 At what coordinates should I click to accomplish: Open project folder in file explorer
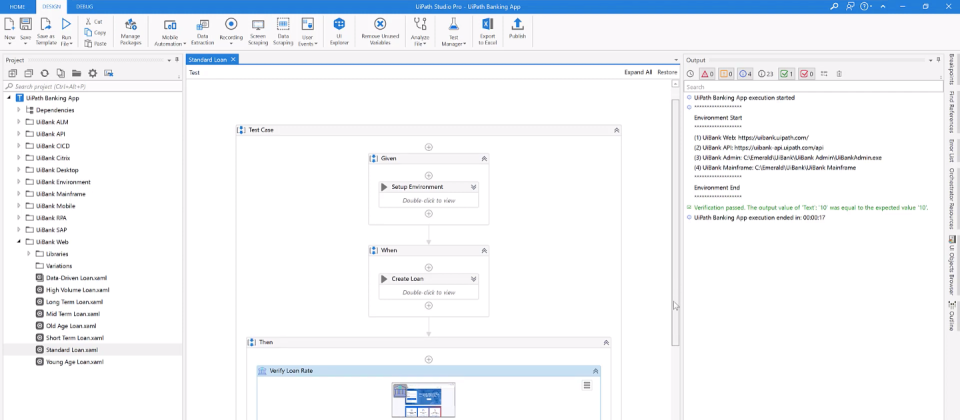[x=77, y=73]
